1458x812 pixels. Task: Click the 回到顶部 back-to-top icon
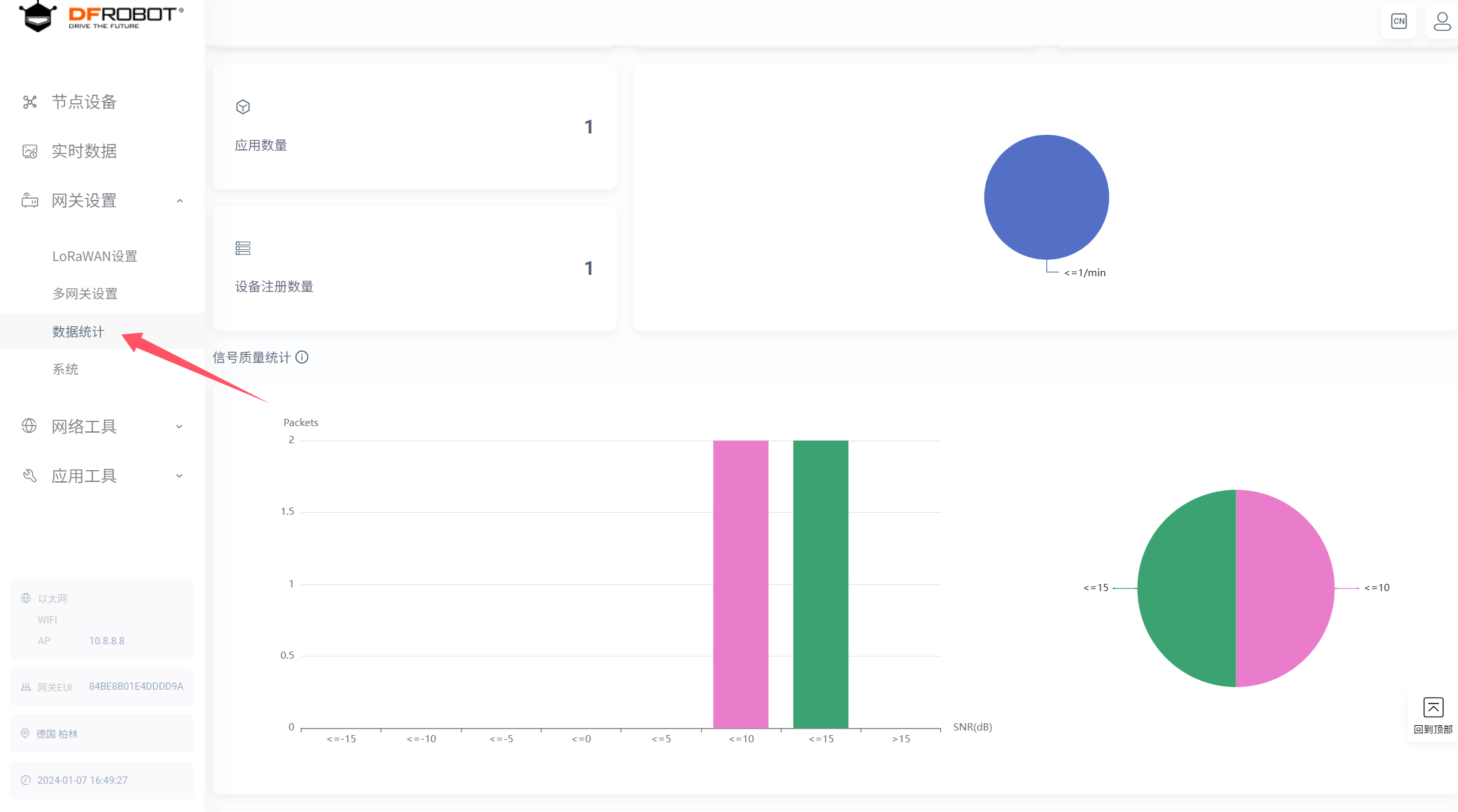(1433, 708)
